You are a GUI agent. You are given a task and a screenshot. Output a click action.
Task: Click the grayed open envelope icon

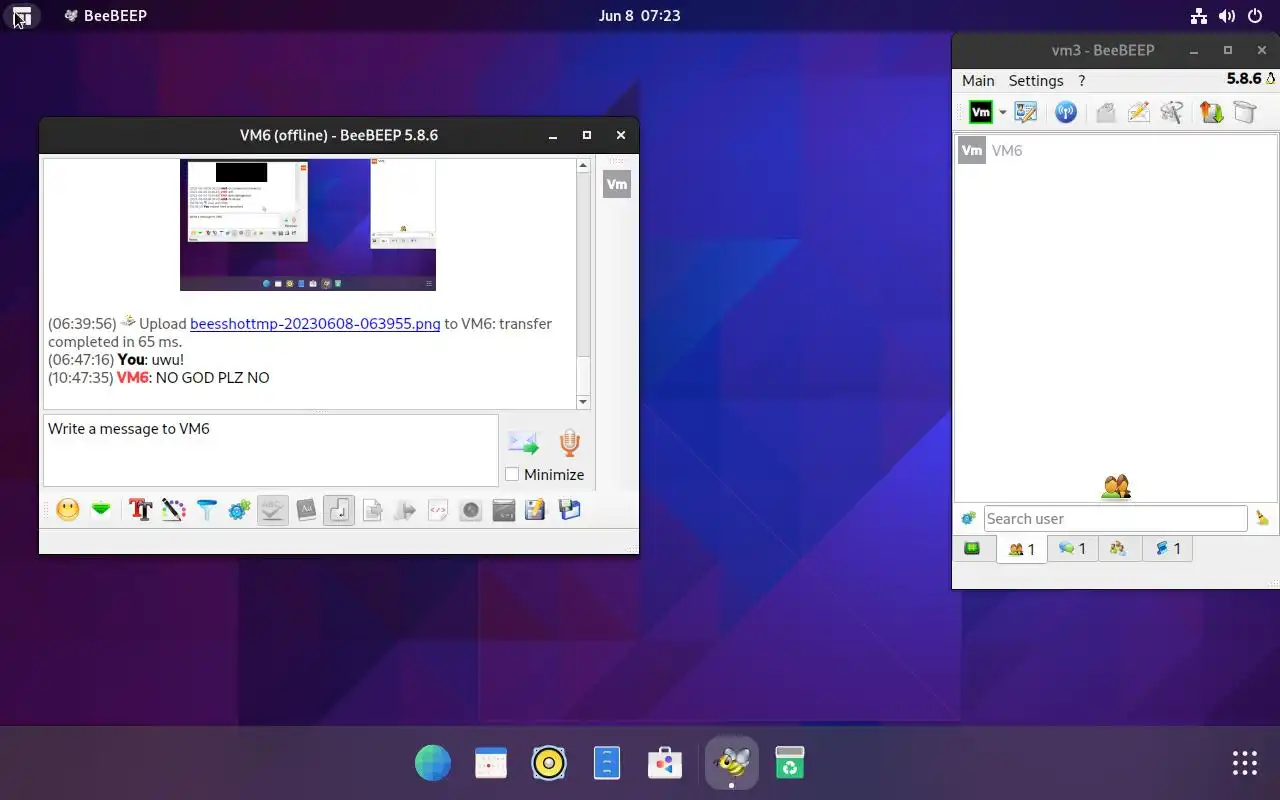coord(1106,112)
